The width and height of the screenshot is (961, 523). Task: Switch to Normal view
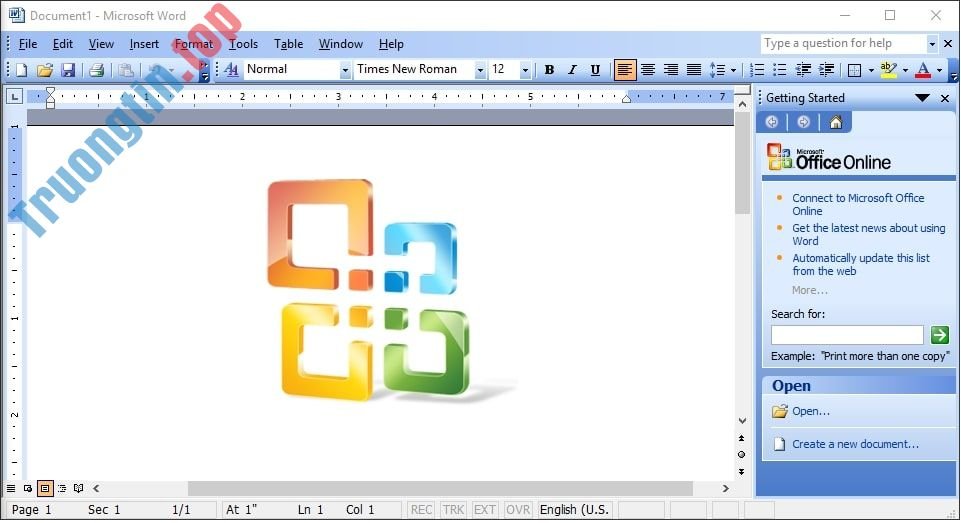[11, 489]
